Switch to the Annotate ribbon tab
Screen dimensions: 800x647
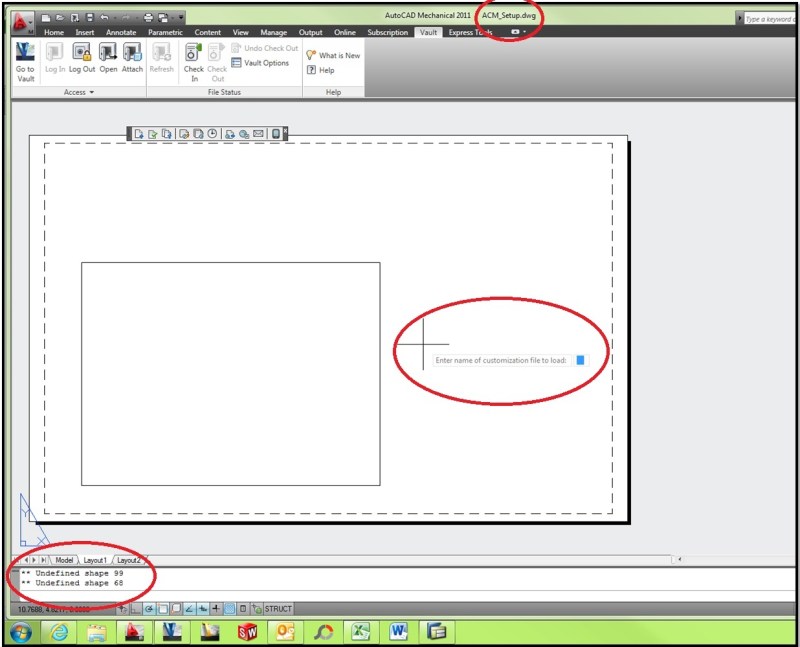pyautogui.click(x=121, y=32)
